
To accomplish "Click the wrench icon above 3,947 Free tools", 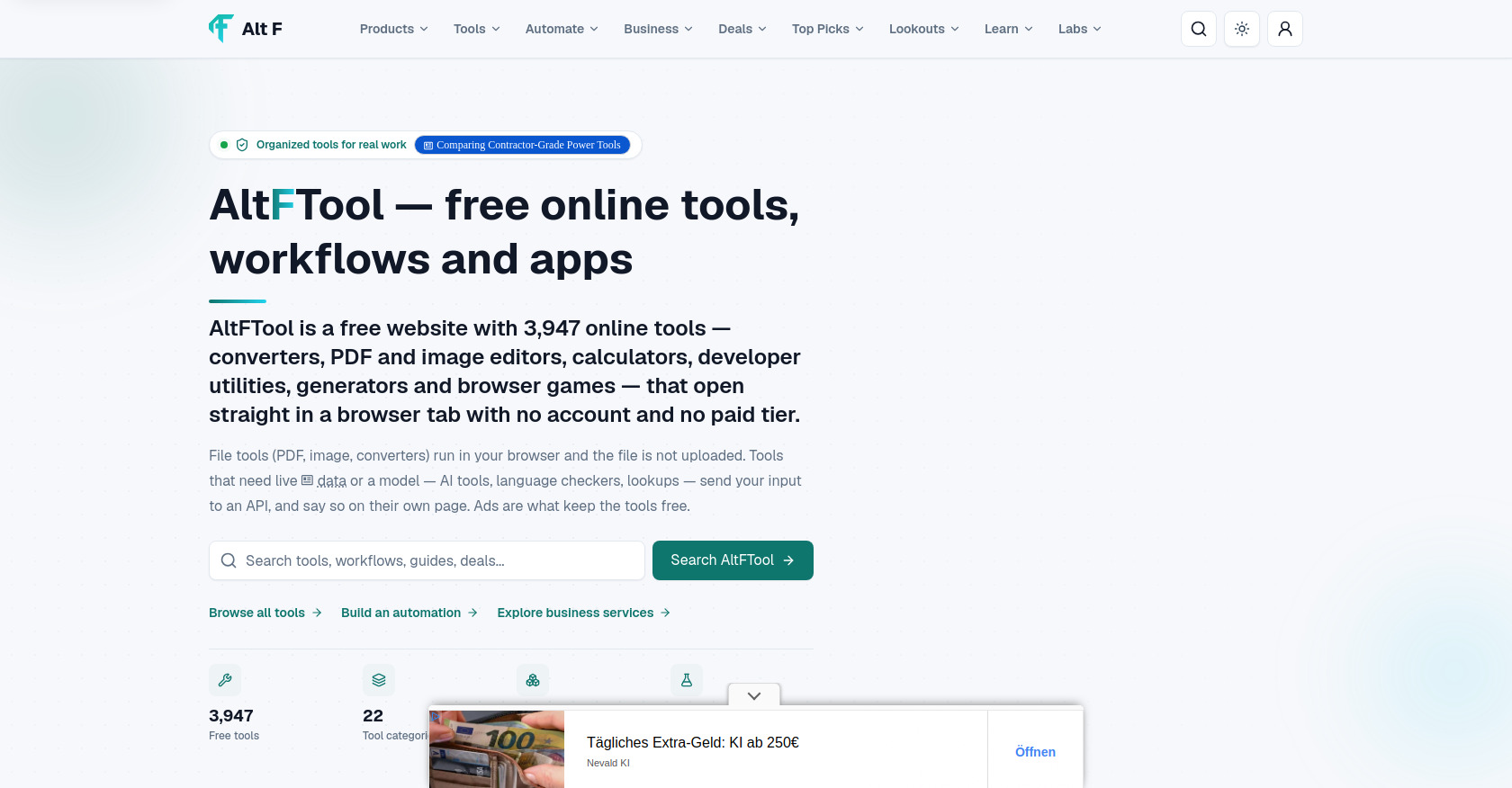I will click(225, 680).
